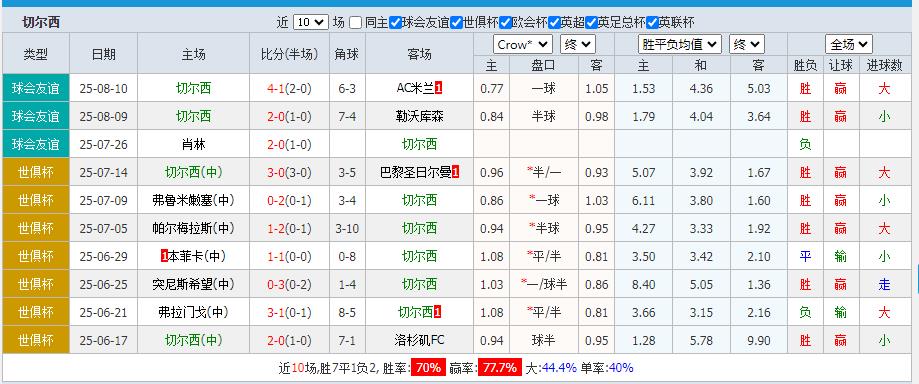Click the red card icon beside 本菲卡(中)

164,256
